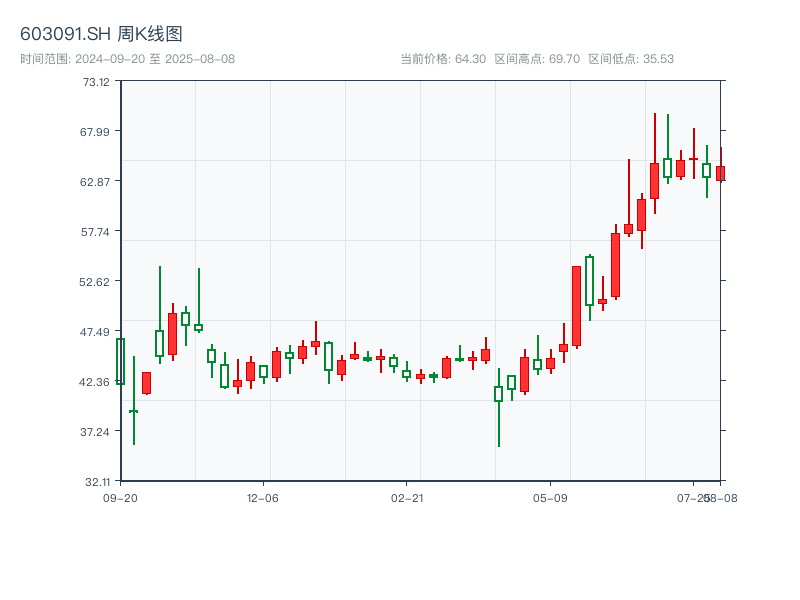
Task: Click the y-axis value 42.36
Action: pyautogui.click(x=94, y=382)
